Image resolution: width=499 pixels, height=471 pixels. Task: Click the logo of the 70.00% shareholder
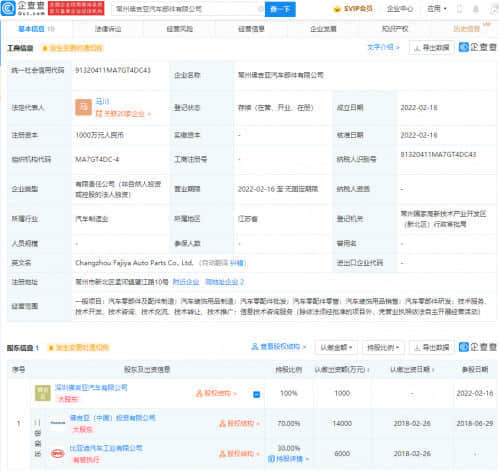point(58,423)
